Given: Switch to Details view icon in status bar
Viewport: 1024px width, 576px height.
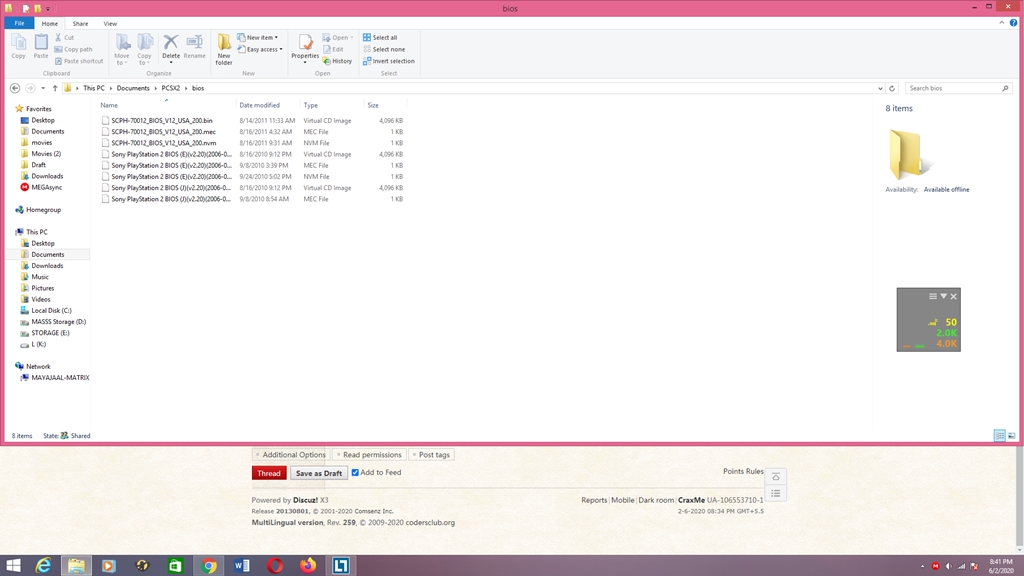Looking at the screenshot, I should pos(1000,436).
